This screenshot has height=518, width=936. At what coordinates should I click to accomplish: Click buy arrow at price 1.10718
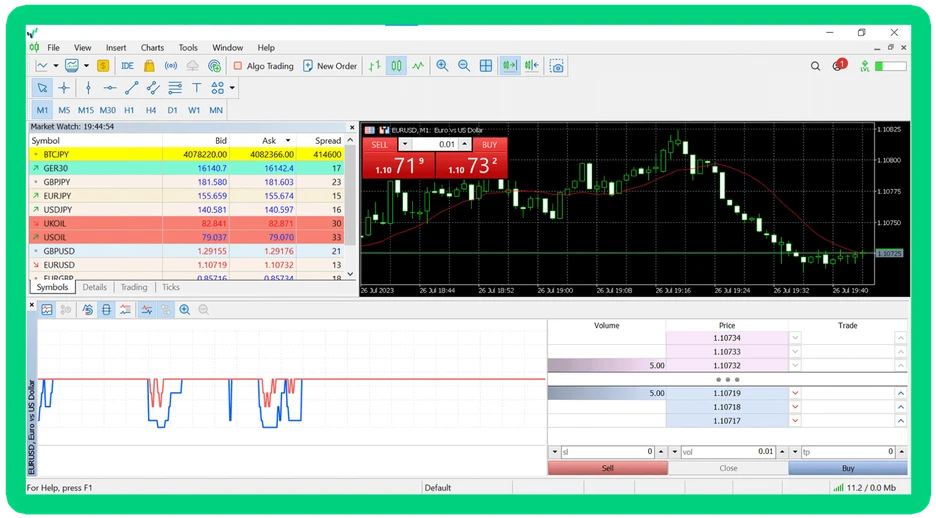click(x=901, y=407)
